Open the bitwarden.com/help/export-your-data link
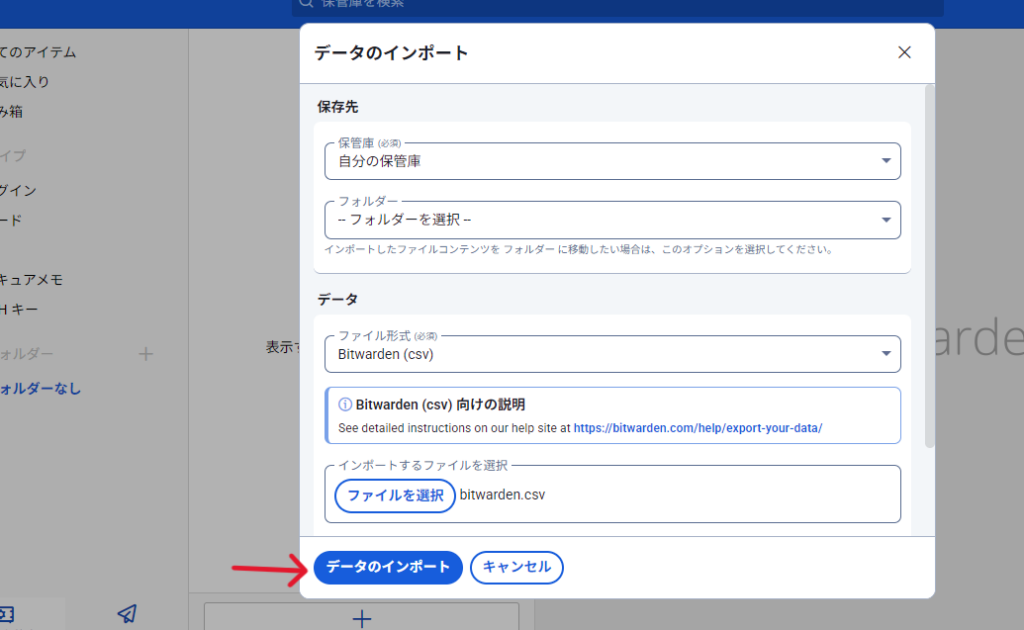Screen dimensions: 1024x630 [x=697, y=428]
